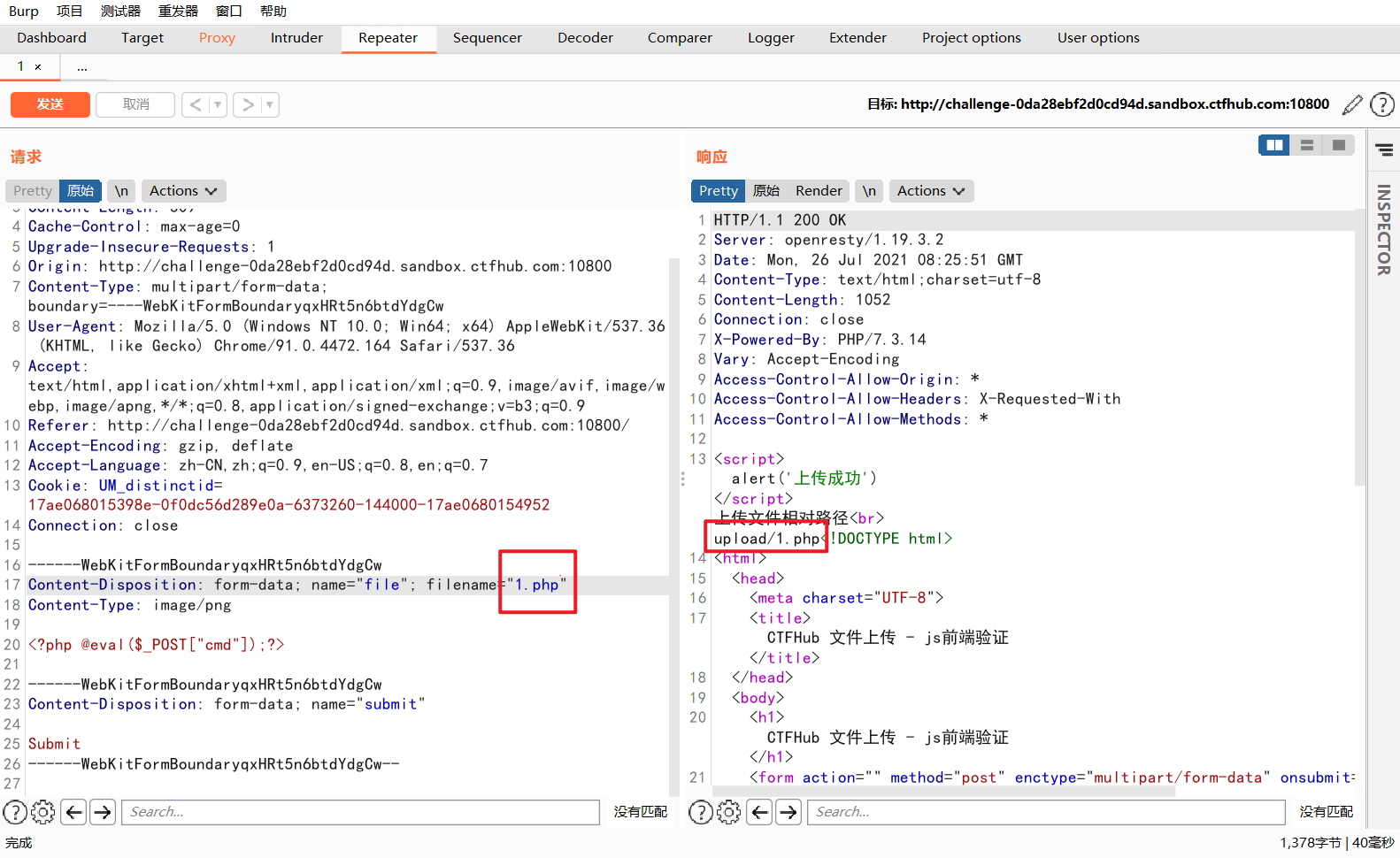Open the 窗口 menu
This screenshot has height=858, width=1400.
pos(229,11)
